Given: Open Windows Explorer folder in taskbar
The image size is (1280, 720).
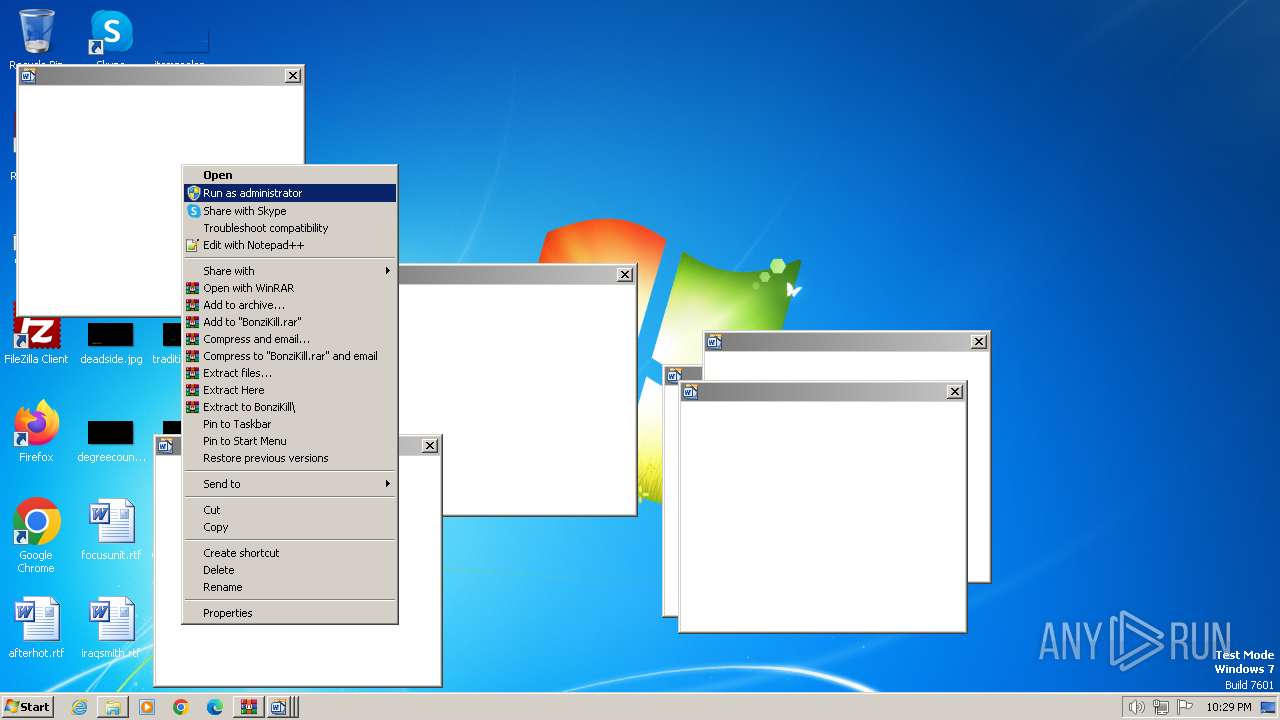Looking at the screenshot, I should click(x=113, y=707).
